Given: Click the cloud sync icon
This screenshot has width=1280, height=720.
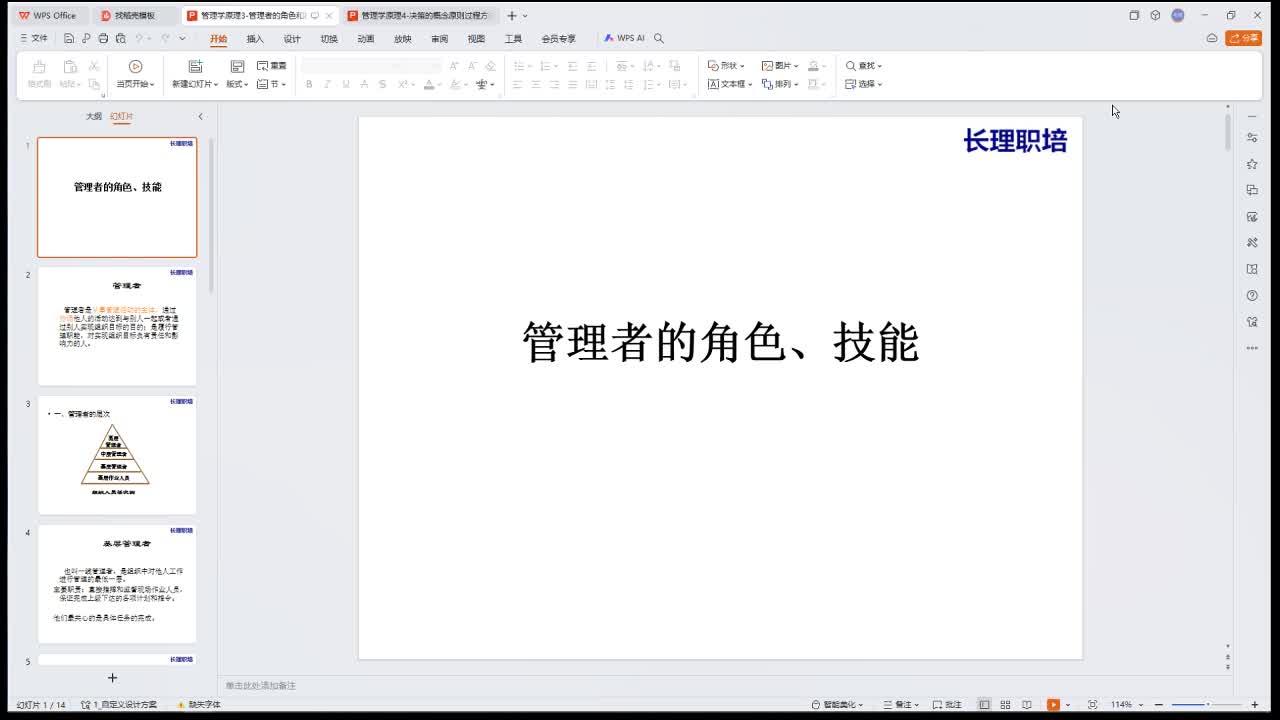Looking at the screenshot, I should click(x=1212, y=39).
